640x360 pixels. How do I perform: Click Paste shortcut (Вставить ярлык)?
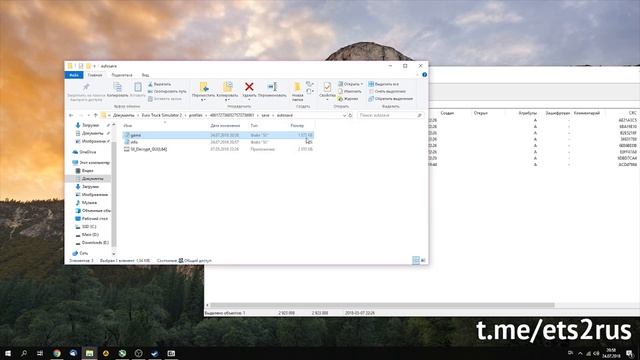165,99
